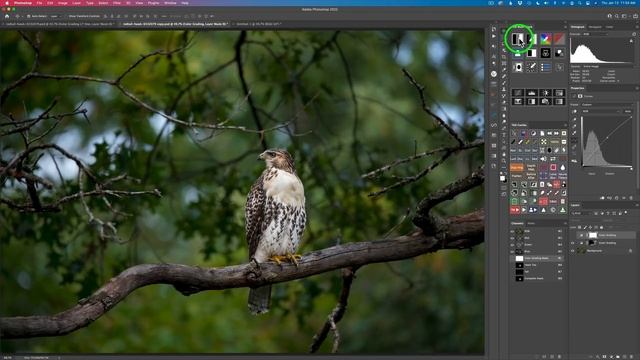Screen dimensions: 640x360
Task: Select the on-image adjustment hand tool in Curves
Action: click(x=574, y=111)
